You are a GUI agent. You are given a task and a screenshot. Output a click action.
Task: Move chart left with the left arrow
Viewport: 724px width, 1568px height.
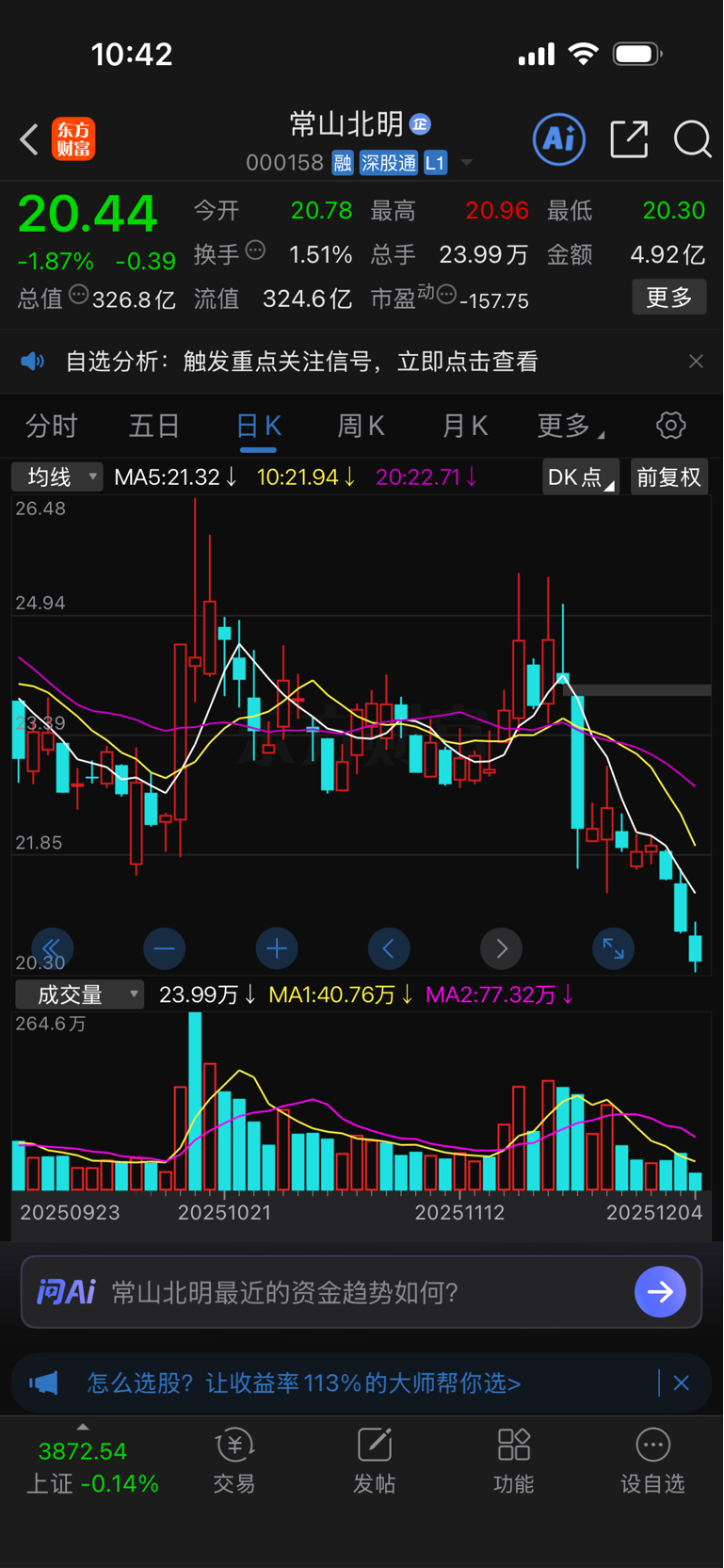pyautogui.click(x=389, y=948)
